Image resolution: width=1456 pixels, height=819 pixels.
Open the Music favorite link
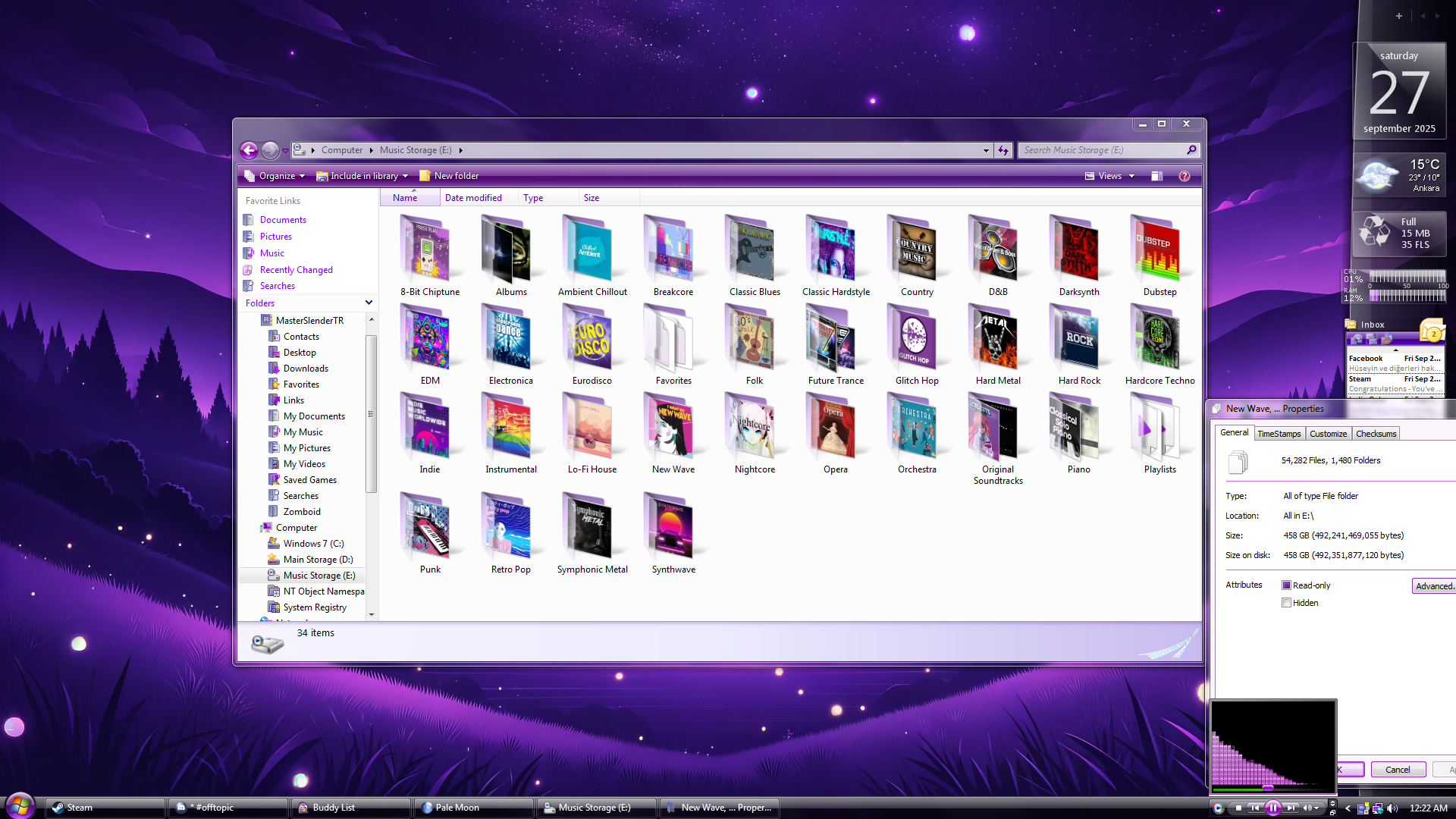click(272, 253)
